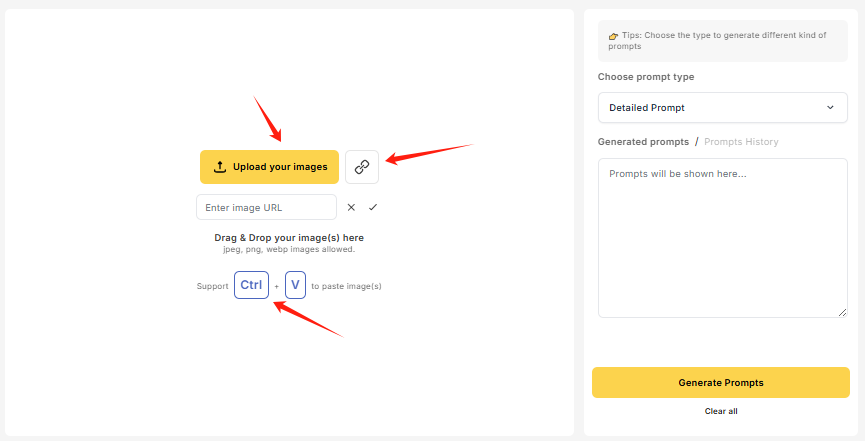This screenshot has width=865, height=441.
Task: Grab the textarea resize handle corner
Action: coord(842,312)
